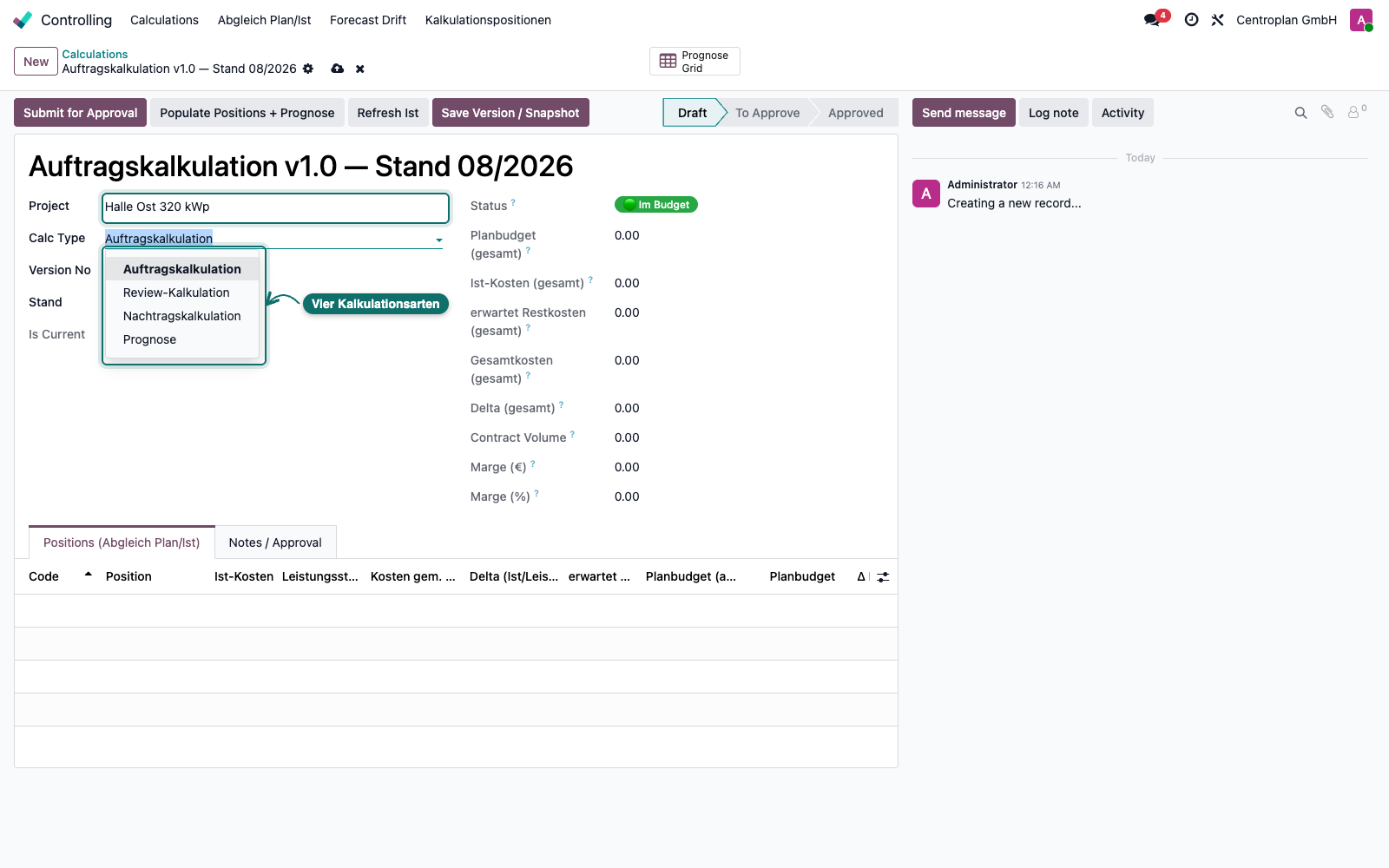The width and height of the screenshot is (1389, 868).
Task: Sort table by Planbudget column header
Action: (x=802, y=576)
